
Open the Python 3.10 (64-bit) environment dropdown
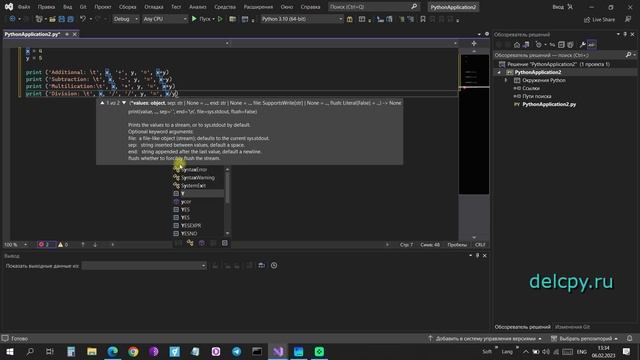pos(302,19)
